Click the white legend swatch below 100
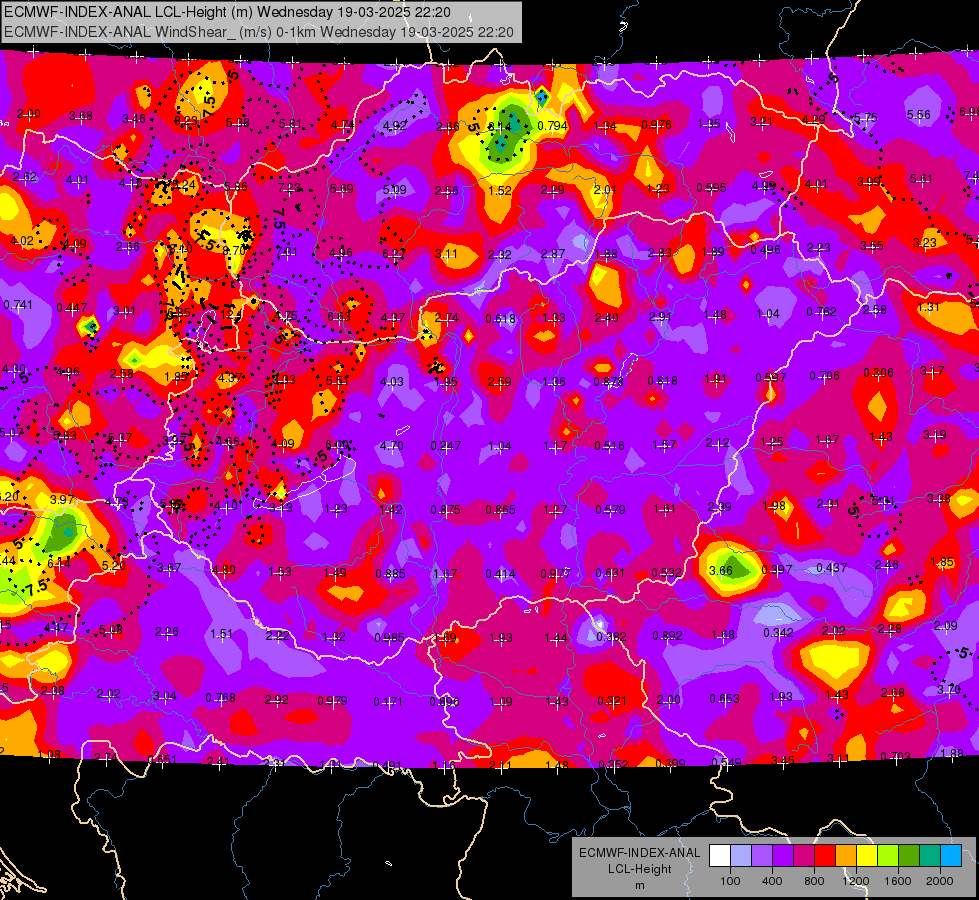Screen dimensions: 979x900 pos(720,856)
